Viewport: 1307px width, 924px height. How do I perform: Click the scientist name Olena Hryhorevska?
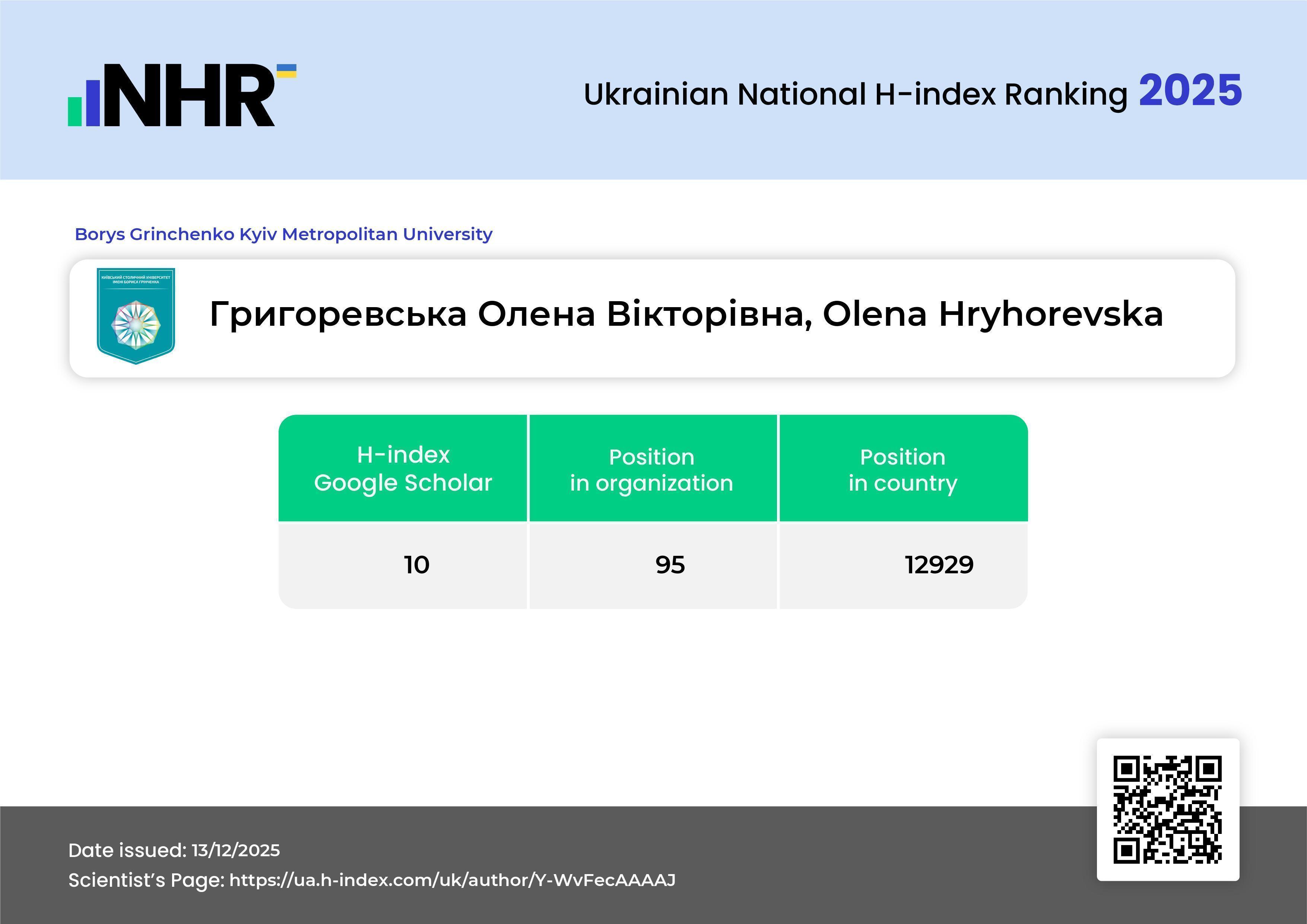[993, 314]
